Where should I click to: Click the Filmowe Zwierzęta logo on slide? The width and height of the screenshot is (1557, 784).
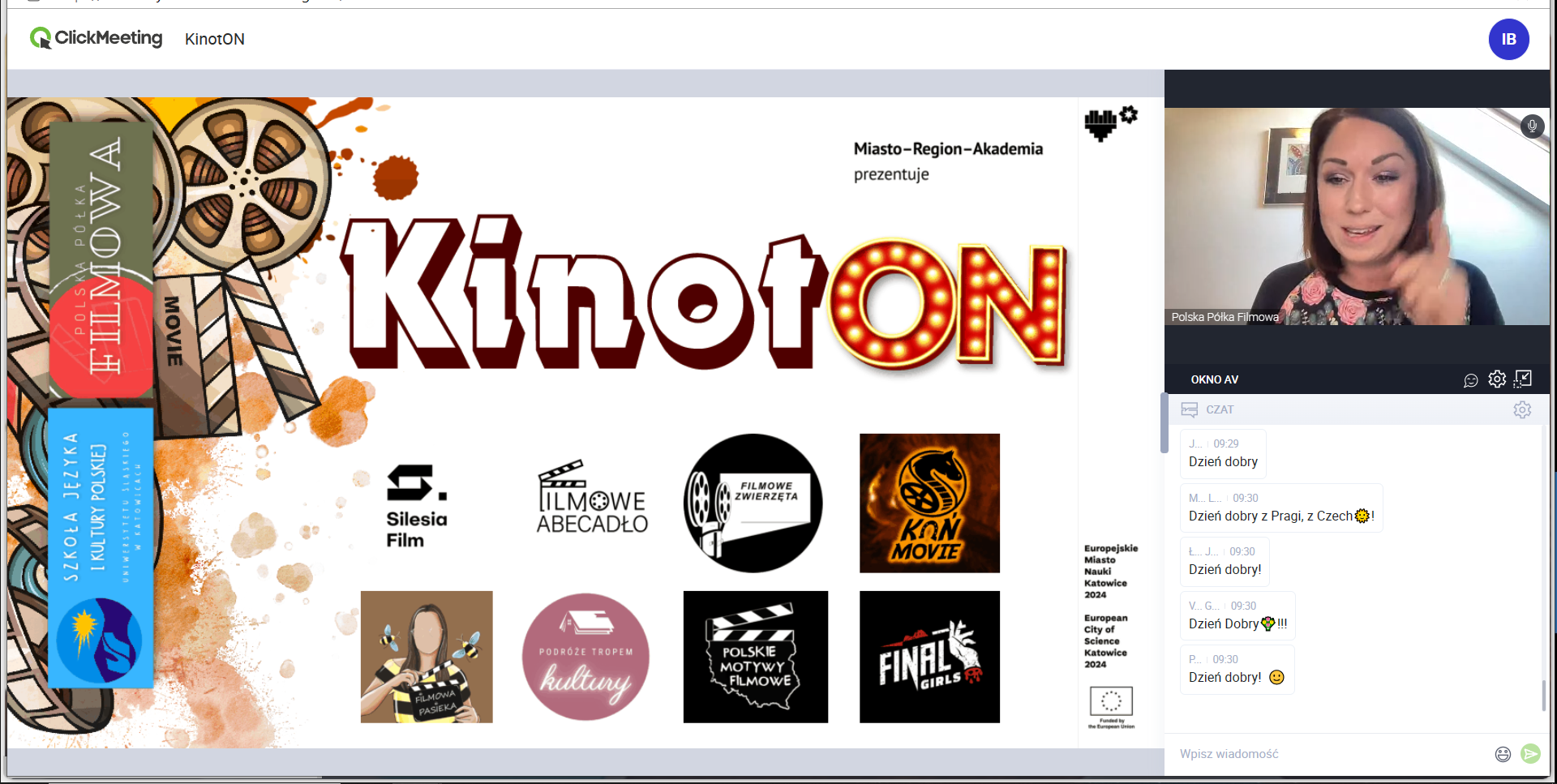click(753, 503)
